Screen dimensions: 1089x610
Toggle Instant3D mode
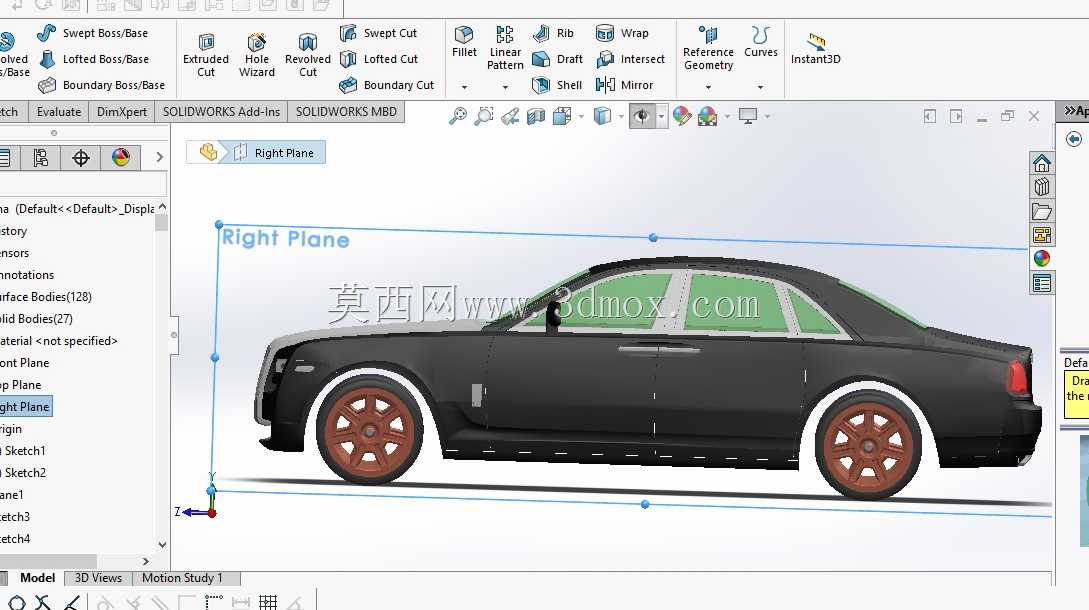click(x=815, y=49)
